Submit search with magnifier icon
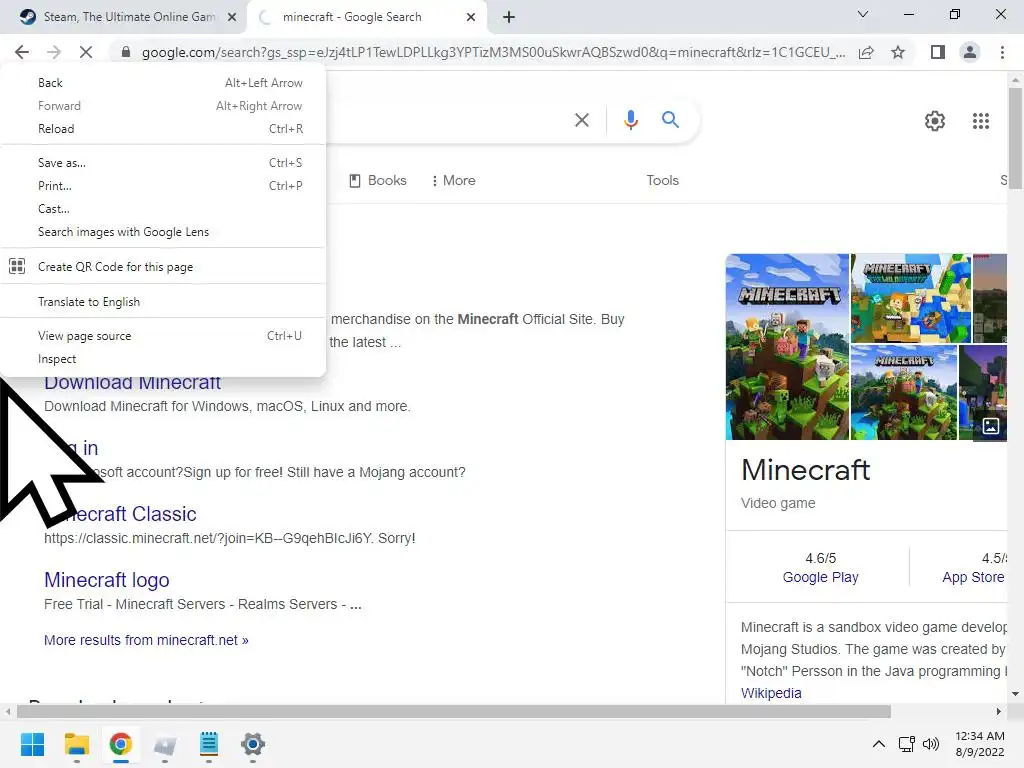Image resolution: width=1024 pixels, height=768 pixels. (670, 120)
